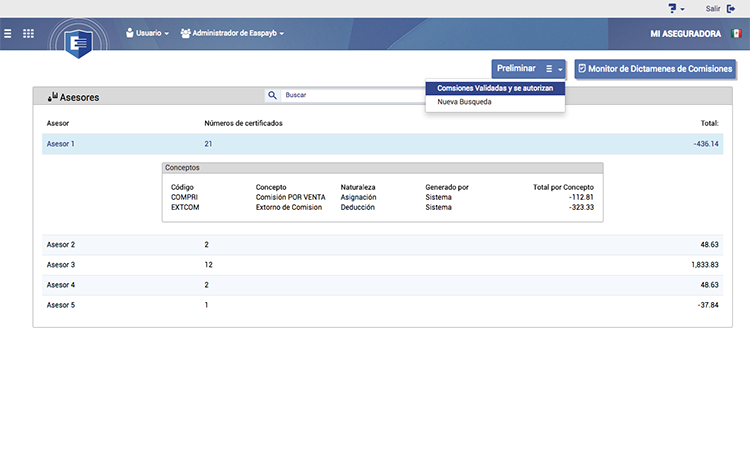Click the shield application logo
Image resolution: width=750 pixels, height=461 pixels.
[78, 44]
